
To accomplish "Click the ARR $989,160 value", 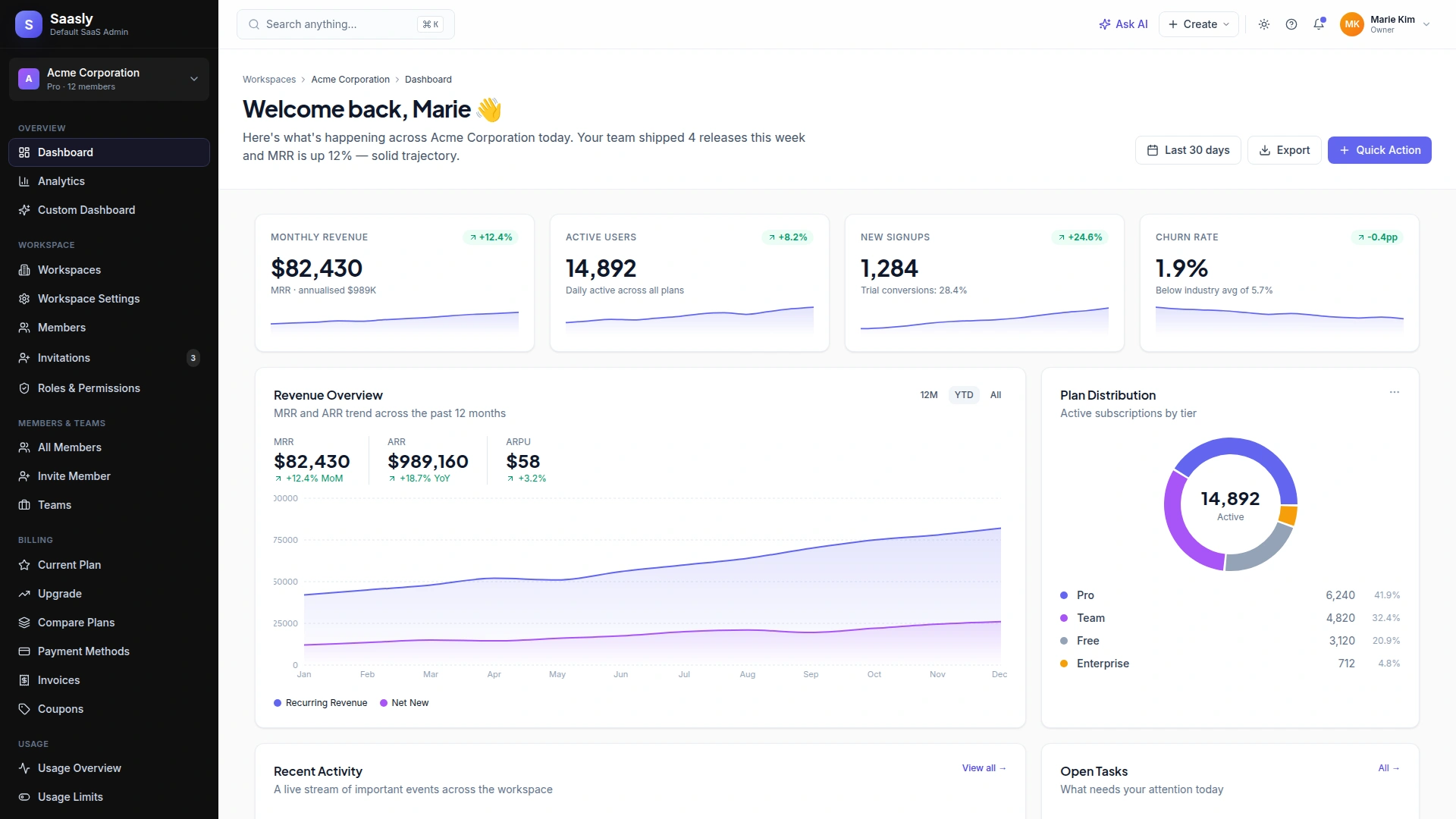I will (428, 461).
